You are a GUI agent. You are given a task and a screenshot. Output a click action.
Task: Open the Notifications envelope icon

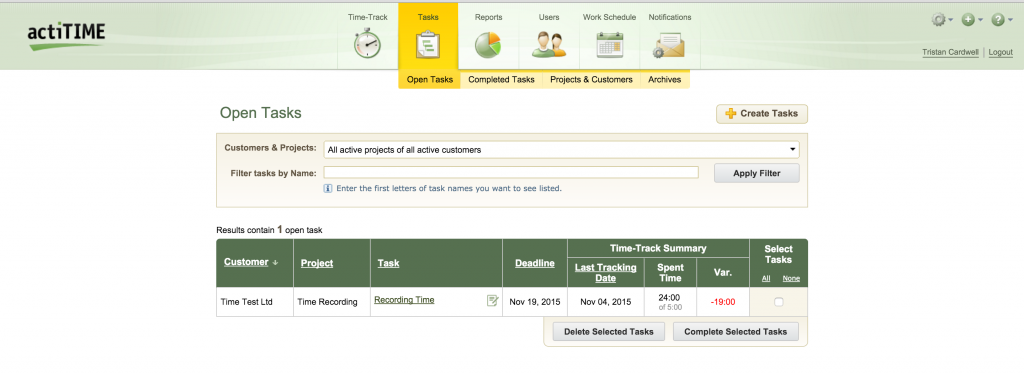pyautogui.click(x=669, y=46)
